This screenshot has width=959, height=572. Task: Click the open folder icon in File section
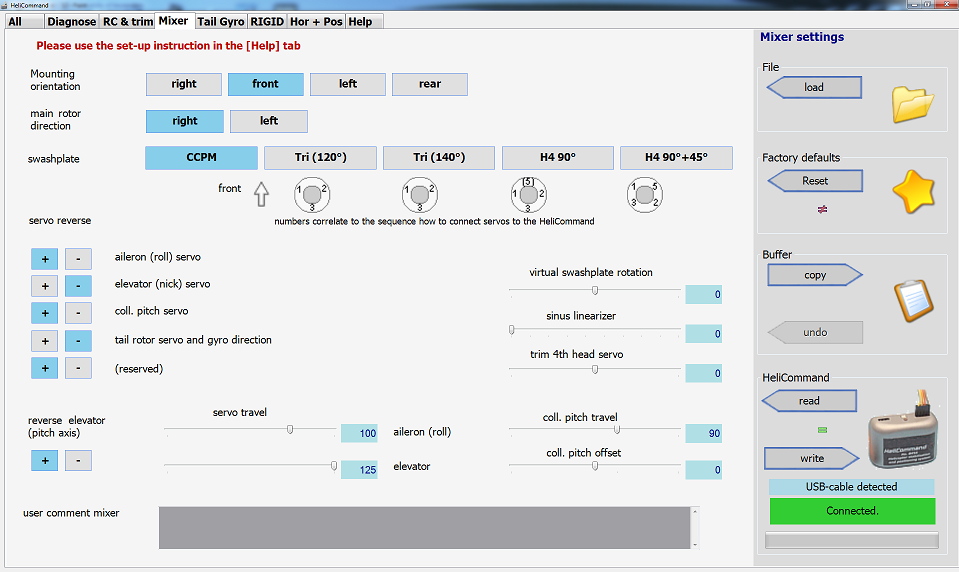click(913, 104)
